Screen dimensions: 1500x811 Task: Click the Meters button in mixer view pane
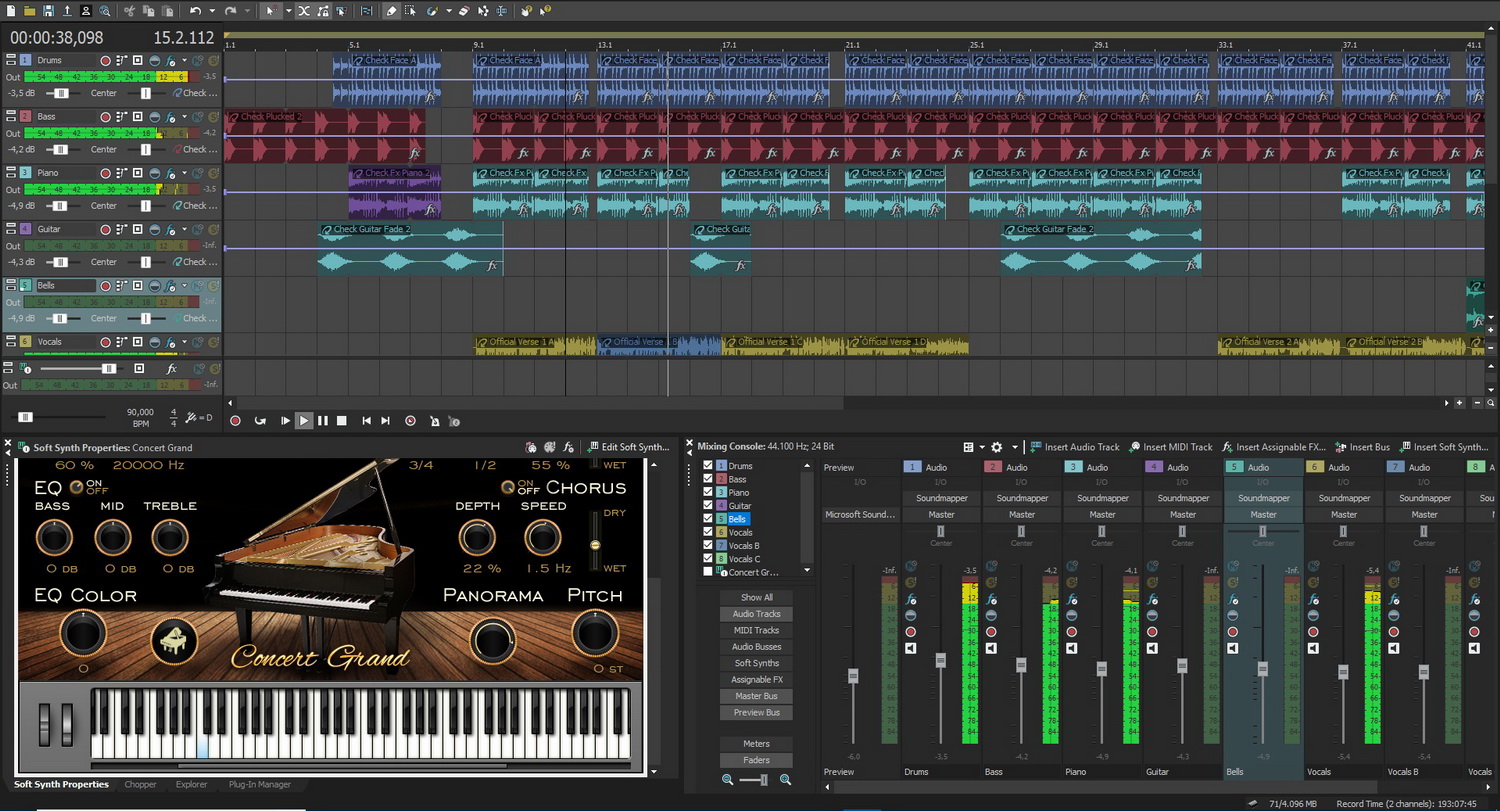(757, 743)
